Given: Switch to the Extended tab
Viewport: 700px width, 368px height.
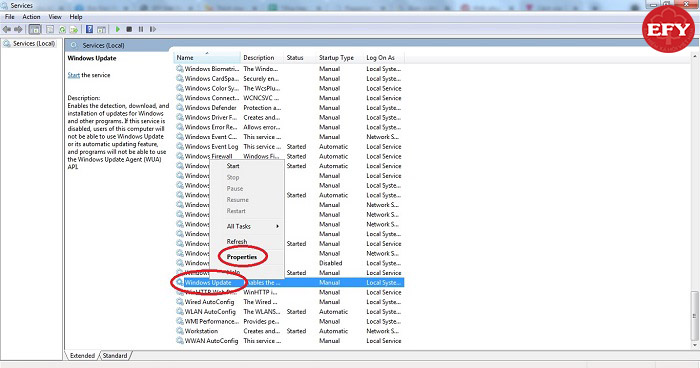Looking at the screenshot, I should 82,356.
